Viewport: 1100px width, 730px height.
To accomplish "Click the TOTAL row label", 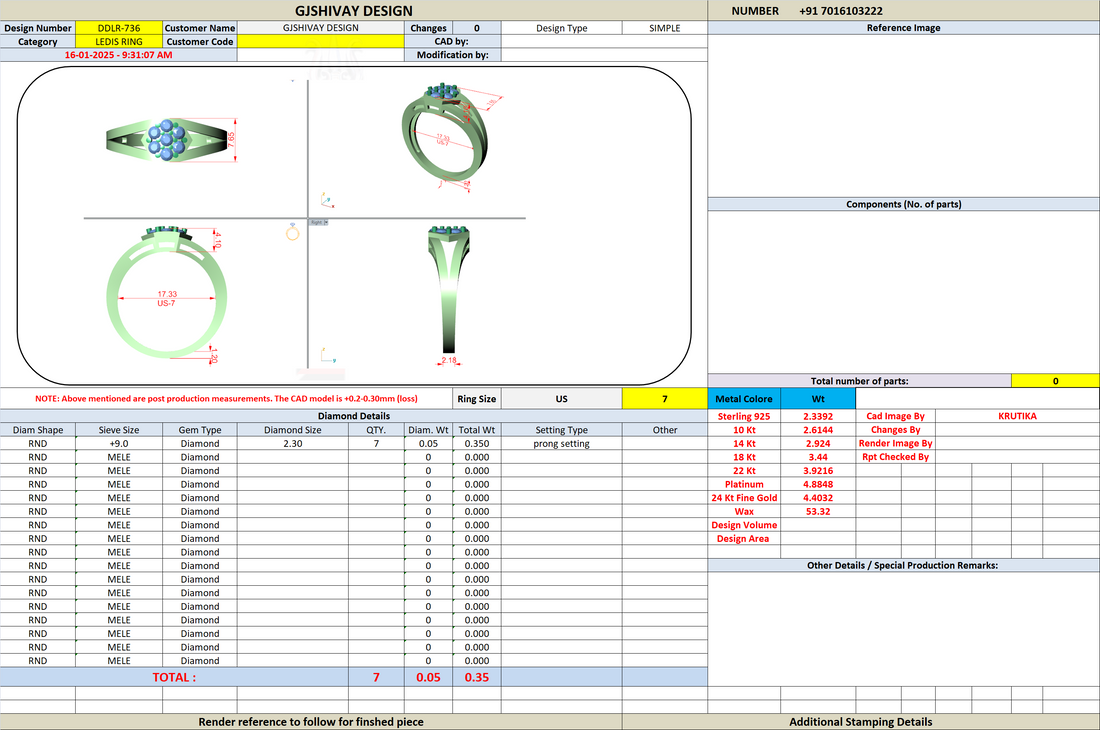I will pyautogui.click(x=174, y=677).
